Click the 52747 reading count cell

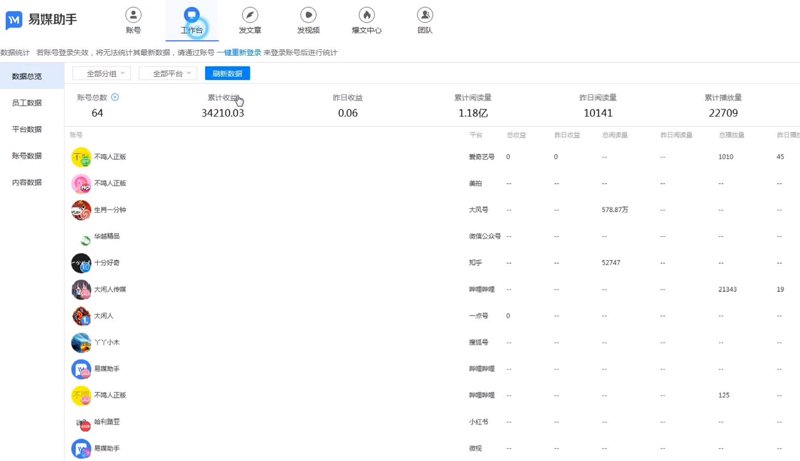pyautogui.click(x=611, y=263)
